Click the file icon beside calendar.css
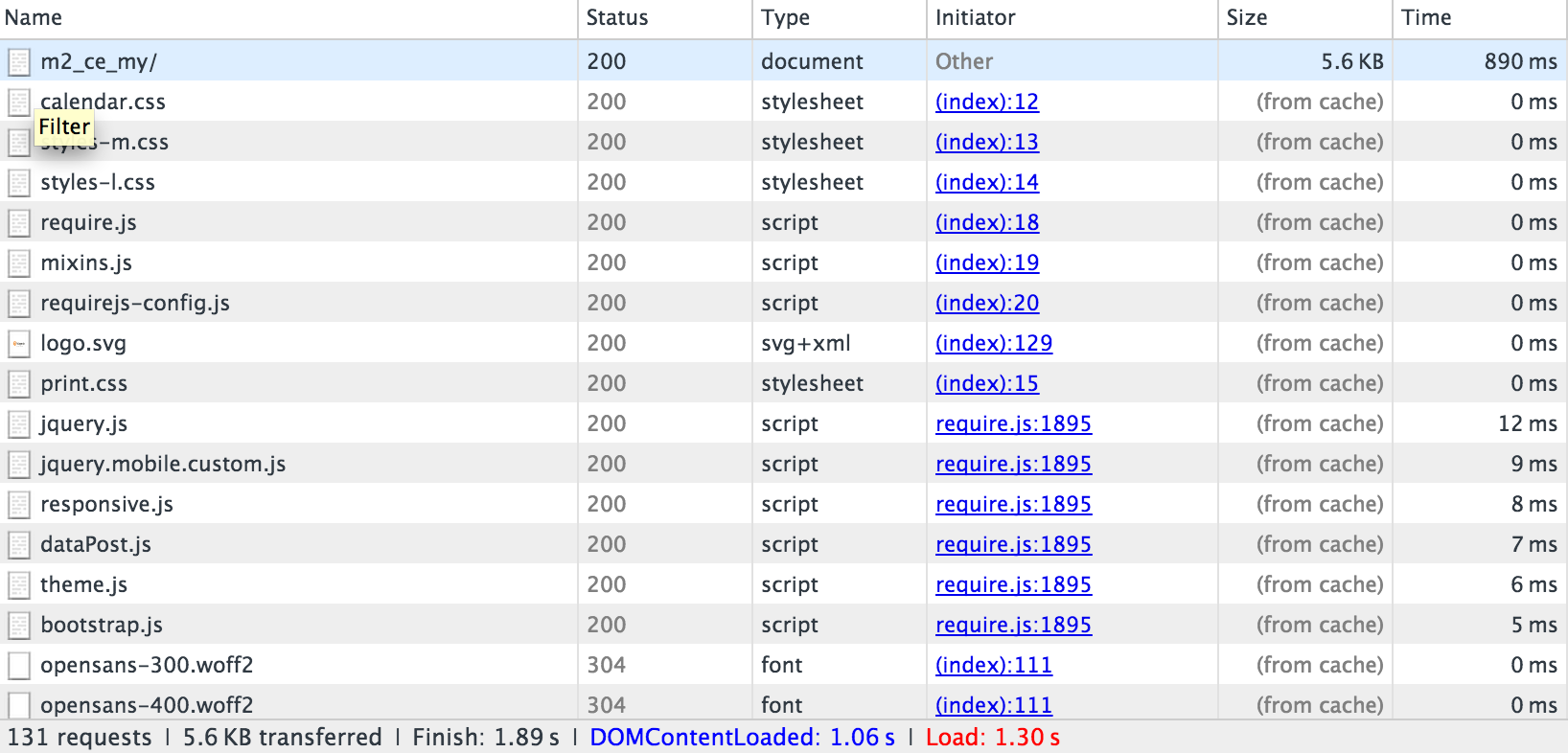Viewport: 1568px width, 753px height. [19, 103]
